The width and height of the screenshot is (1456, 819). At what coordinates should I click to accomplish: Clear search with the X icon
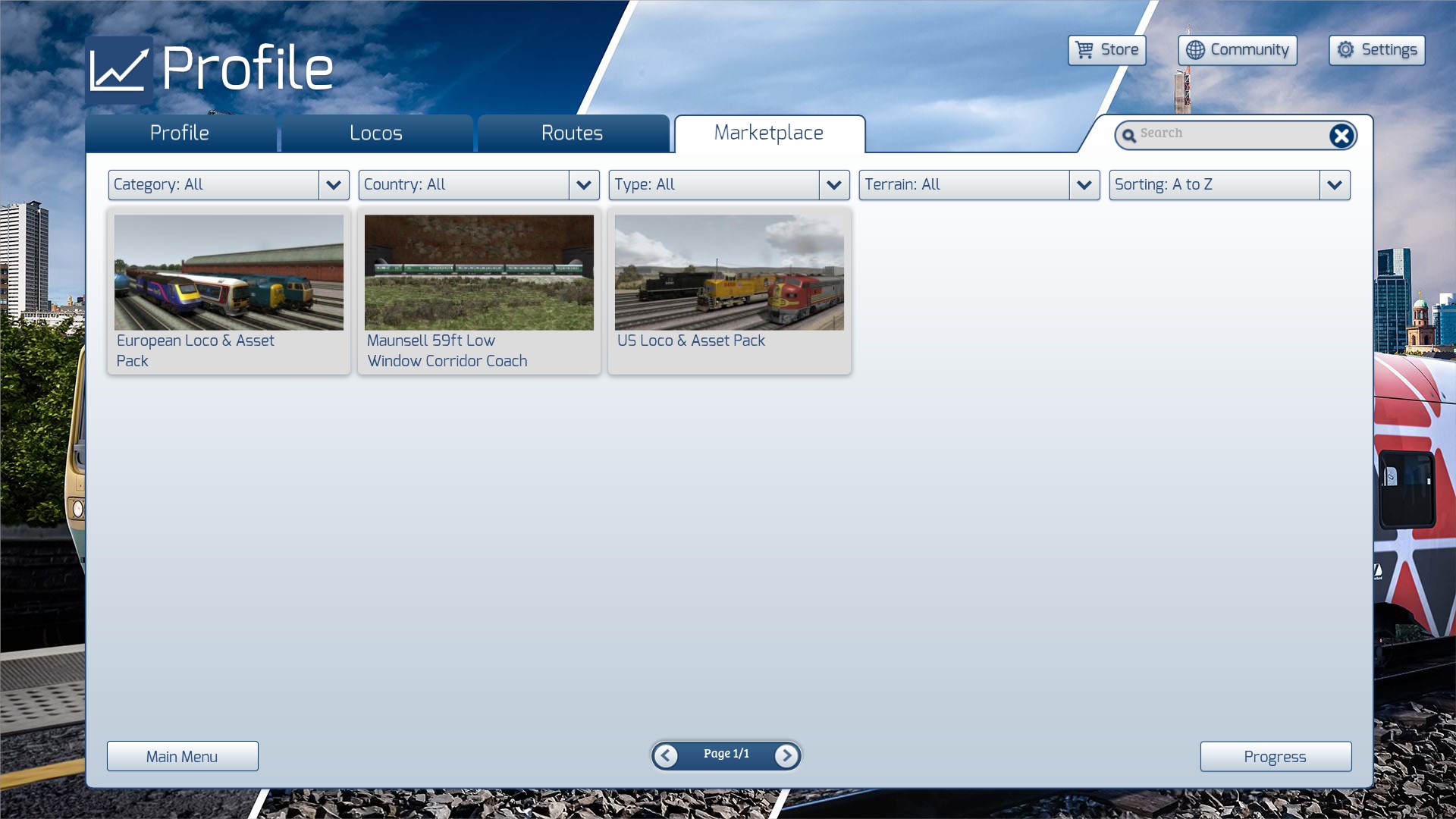[x=1341, y=136]
